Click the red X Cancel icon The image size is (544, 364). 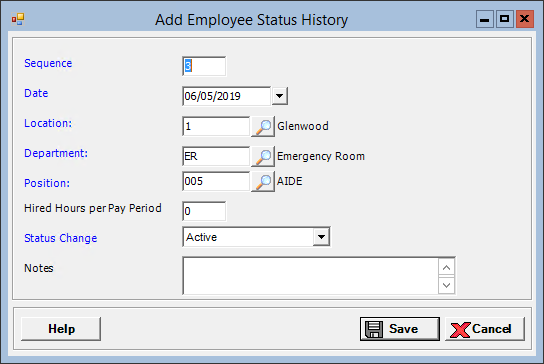click(x=460, y=330)
